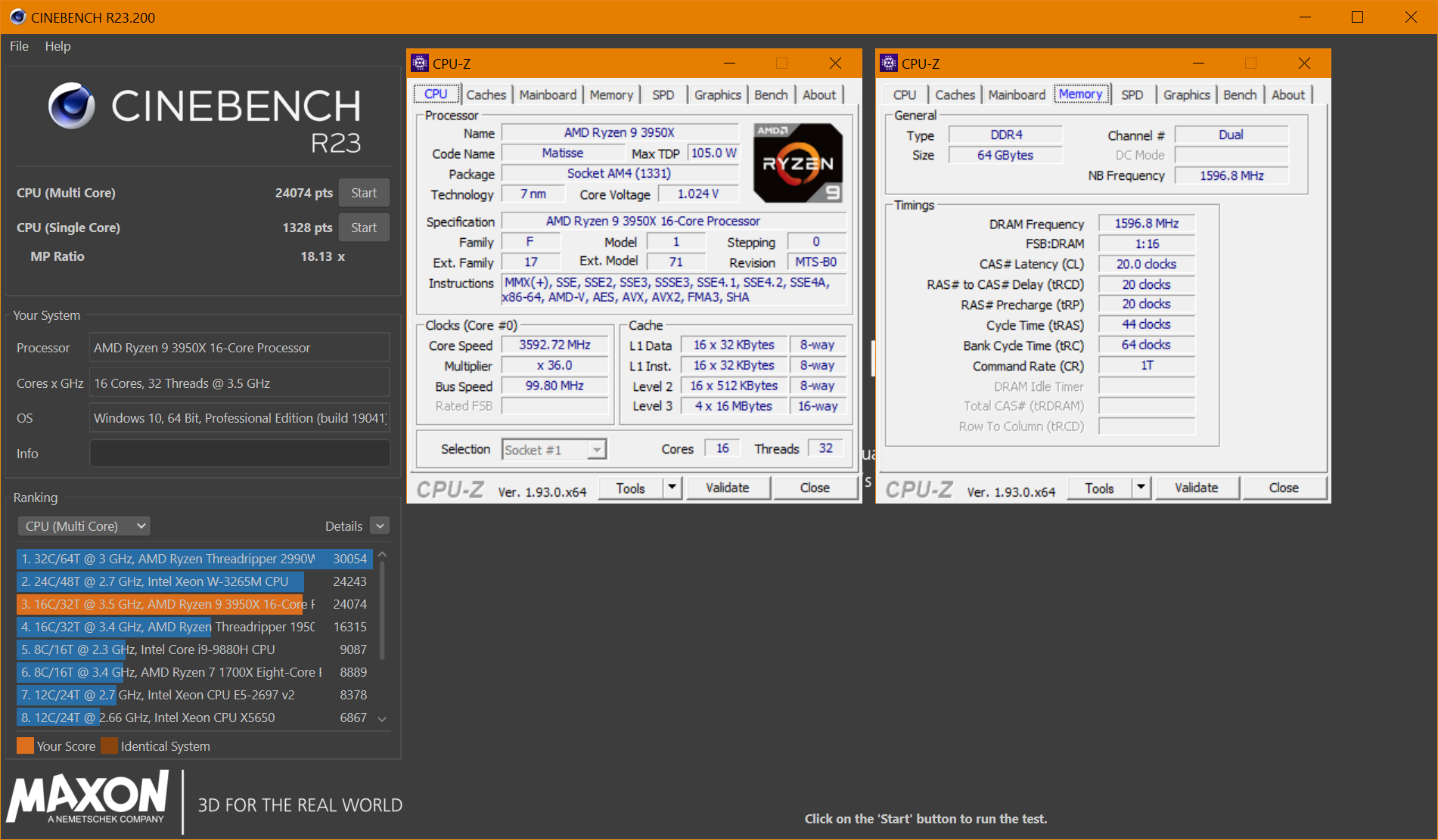Open the File menu
The height and width of the screenshot is (840, 1438).
19,46
